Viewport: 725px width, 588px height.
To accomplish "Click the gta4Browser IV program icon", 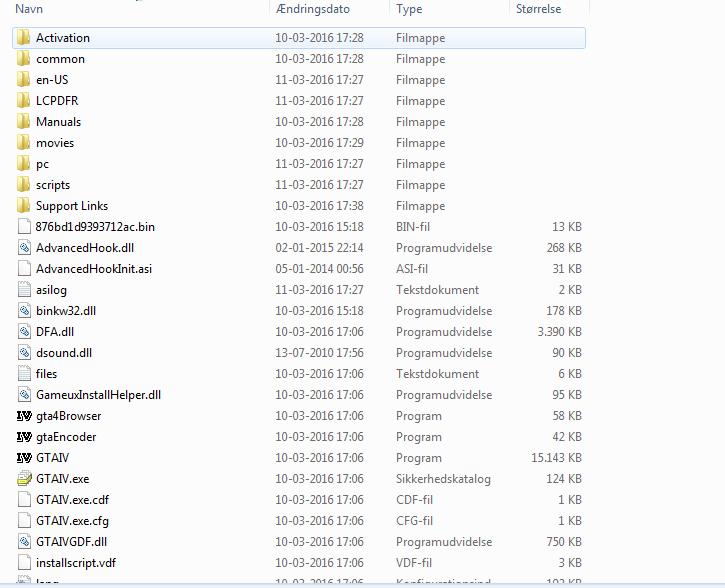I will [x=24, y=416].
